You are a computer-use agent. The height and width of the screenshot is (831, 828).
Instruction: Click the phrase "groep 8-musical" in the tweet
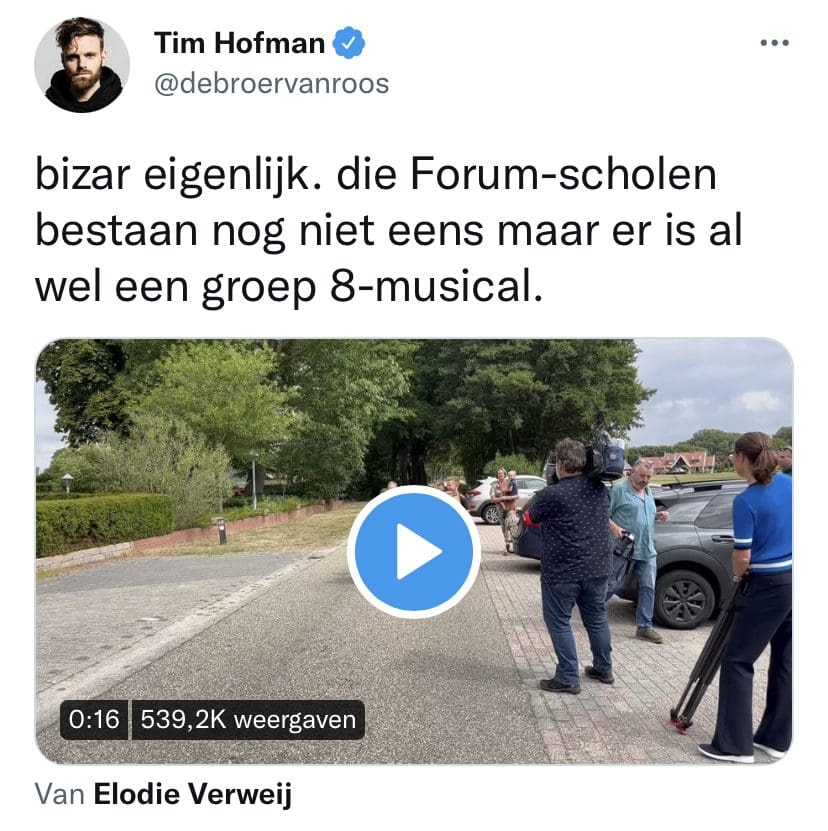click(373, 289)
